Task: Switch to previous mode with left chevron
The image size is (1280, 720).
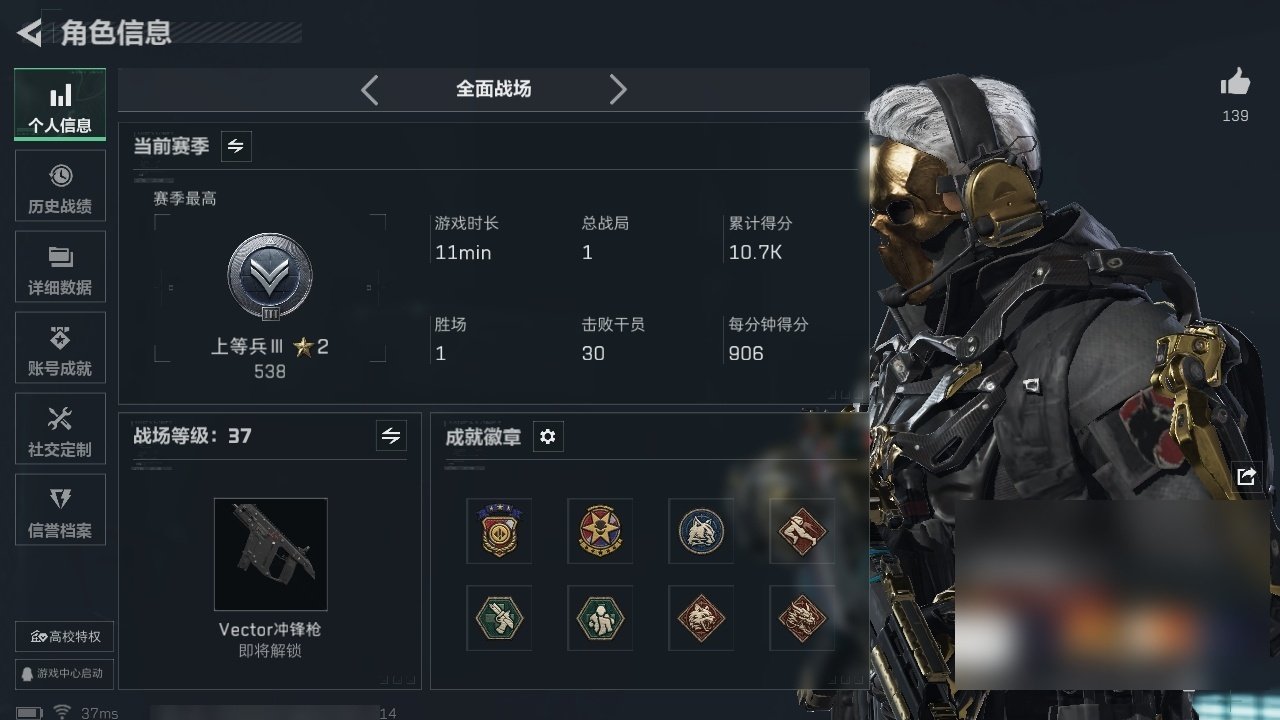Action: click(x=369, y=90)
